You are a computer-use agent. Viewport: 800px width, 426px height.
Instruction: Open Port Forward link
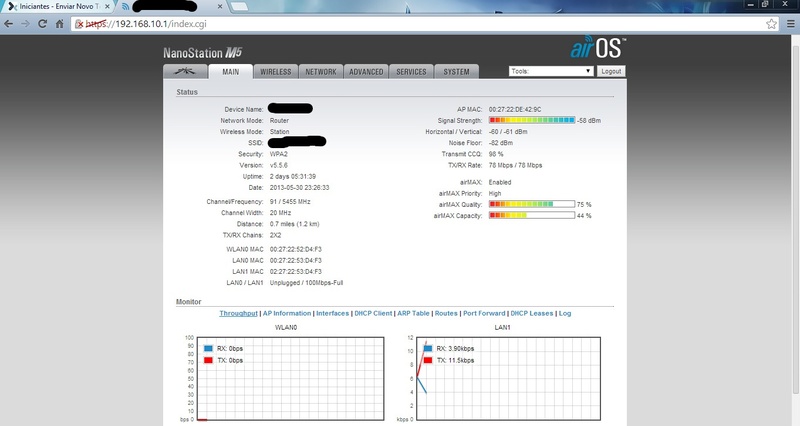pyautogui.click(x=484, y=313)
